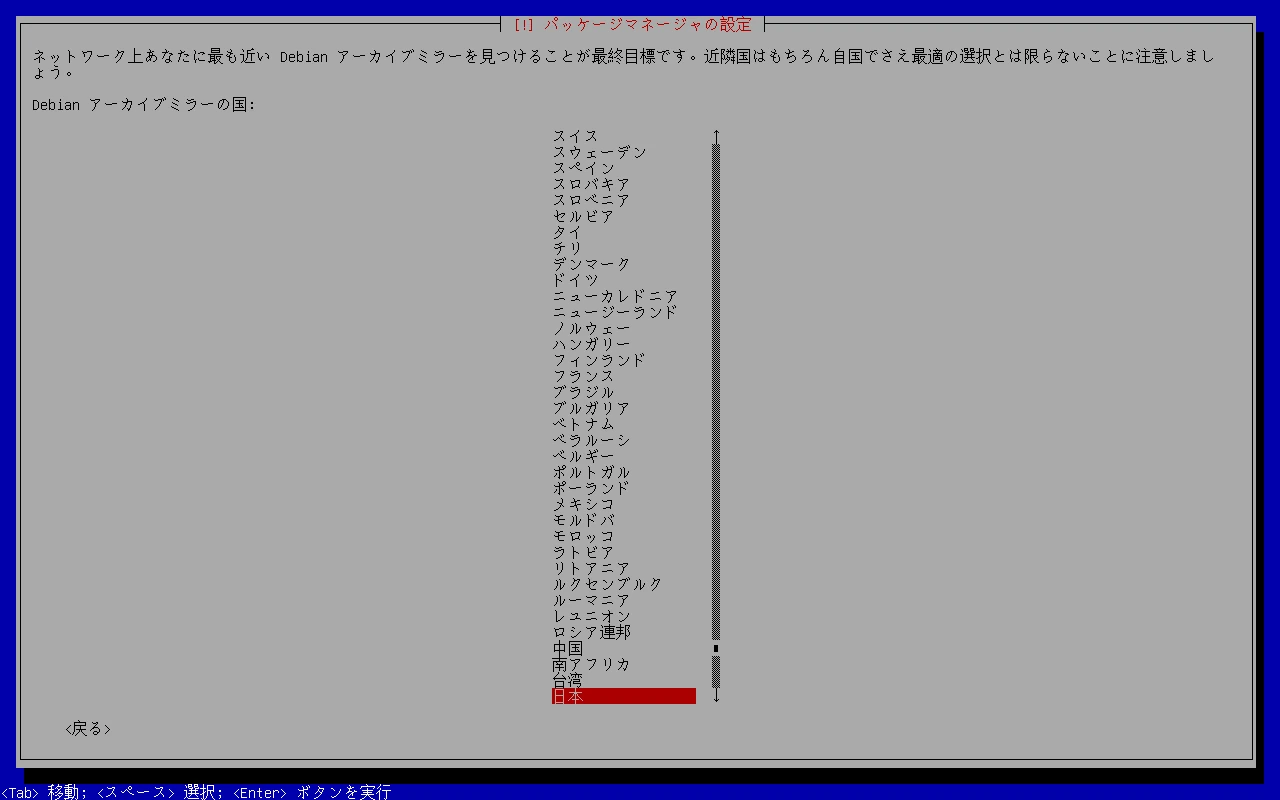This screenshot has width=1280, height=800.
Task: Select チリ from the list
Action: 567,248
